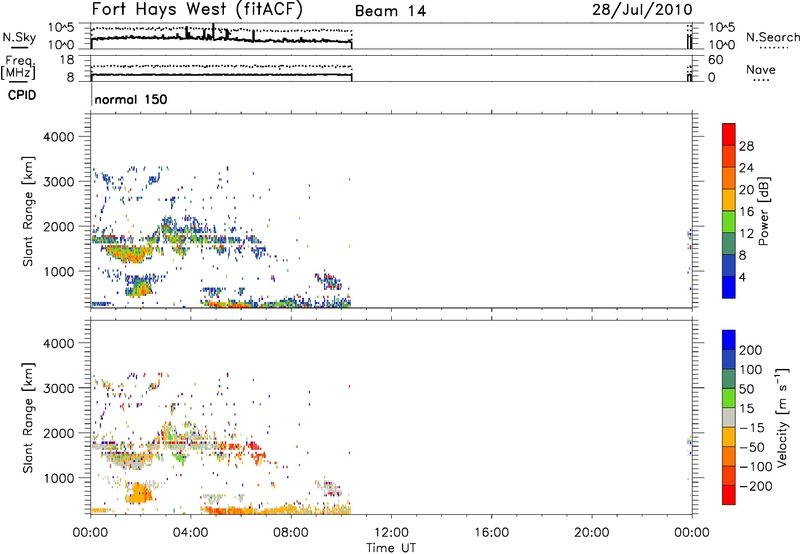This screenshot has height=554, width=800.
Task: Click the right "10^0" noise axis label
Action: tap(722, 45)
